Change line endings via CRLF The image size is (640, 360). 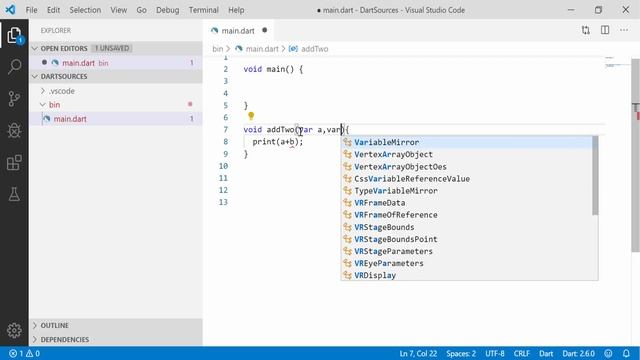pyautogui.click(x=522, y=353)
